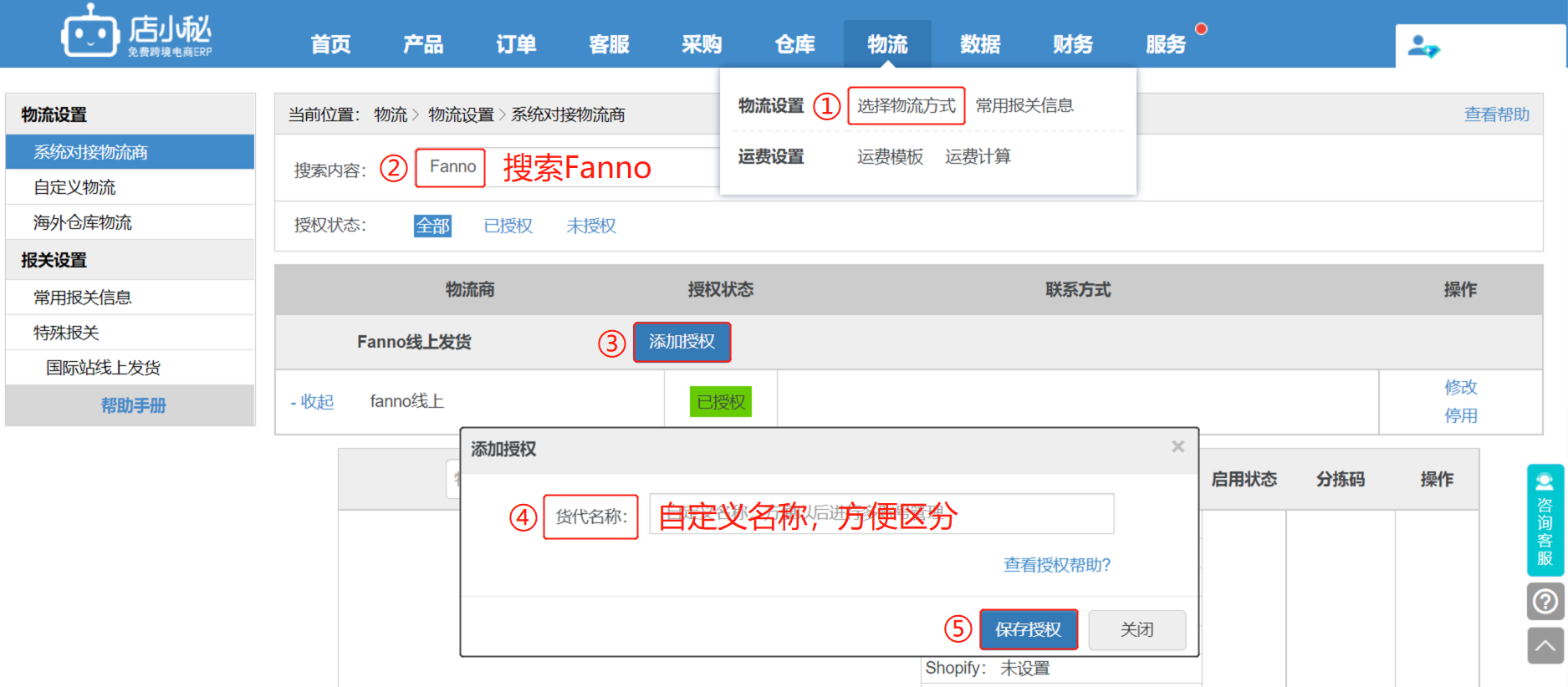Open the 数据 menu

point(980,44)
